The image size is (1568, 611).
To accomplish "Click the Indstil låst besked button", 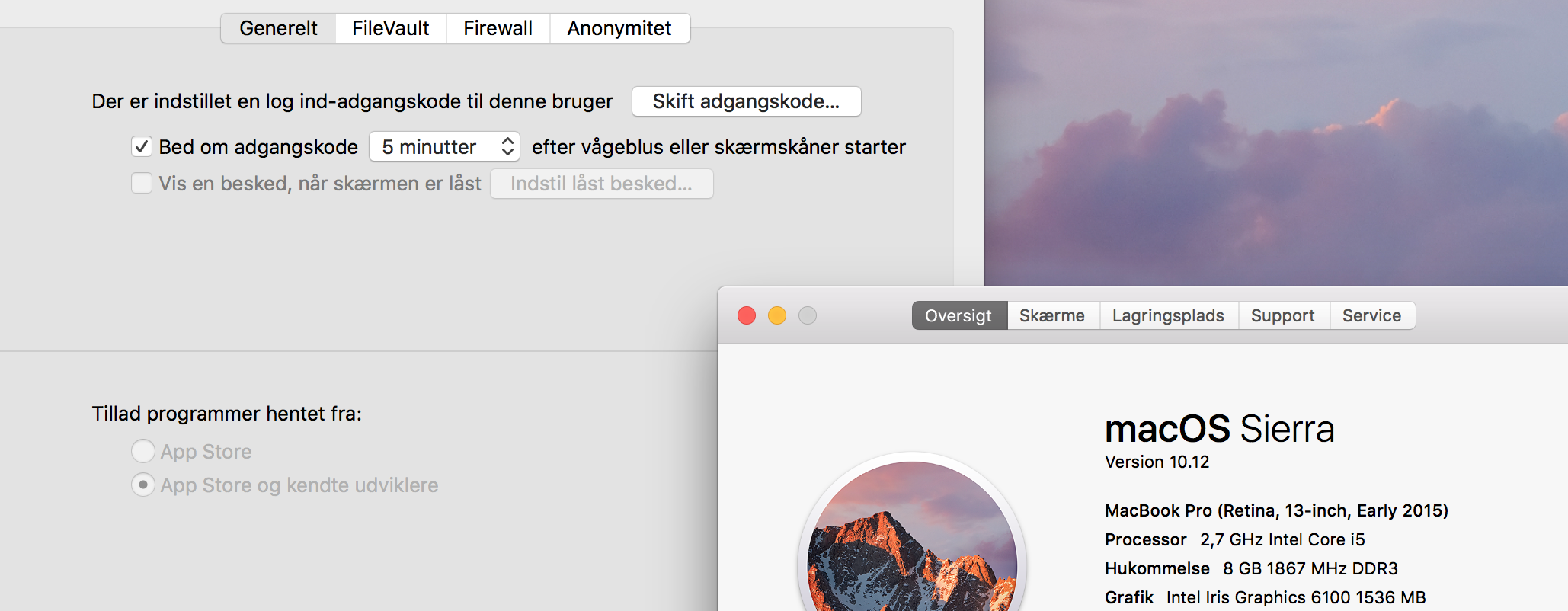I will 602,184.
